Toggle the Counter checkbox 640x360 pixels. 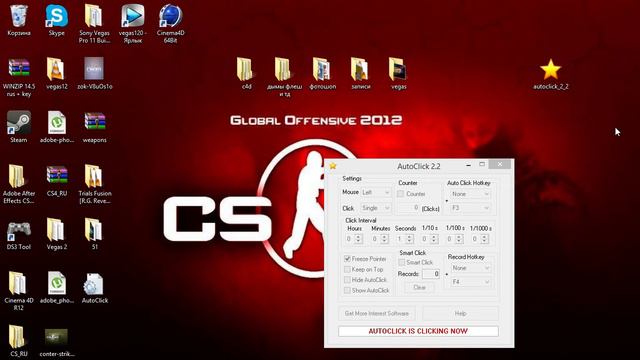(400, 194)
